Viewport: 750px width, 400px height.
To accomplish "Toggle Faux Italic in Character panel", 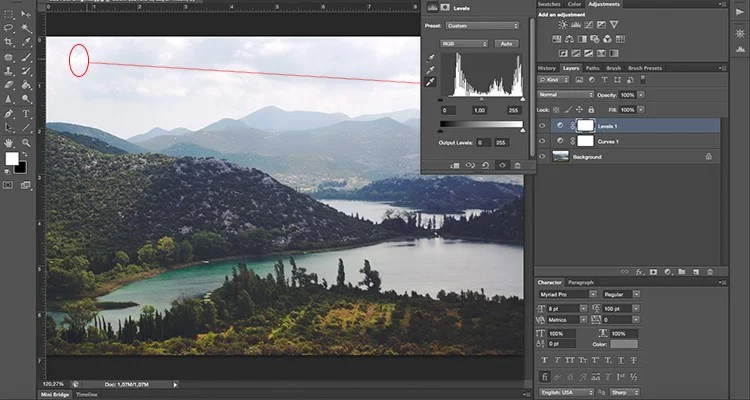I will 557,360.
